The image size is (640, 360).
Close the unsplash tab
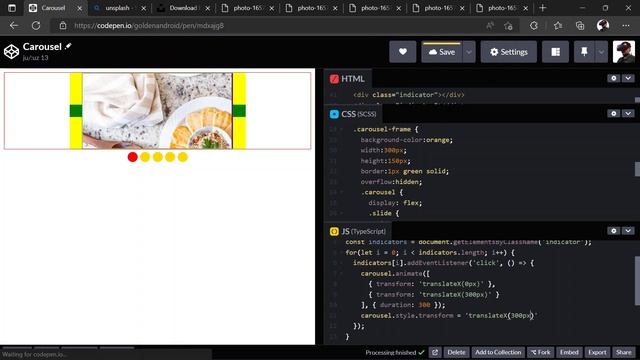click(144, 8)
